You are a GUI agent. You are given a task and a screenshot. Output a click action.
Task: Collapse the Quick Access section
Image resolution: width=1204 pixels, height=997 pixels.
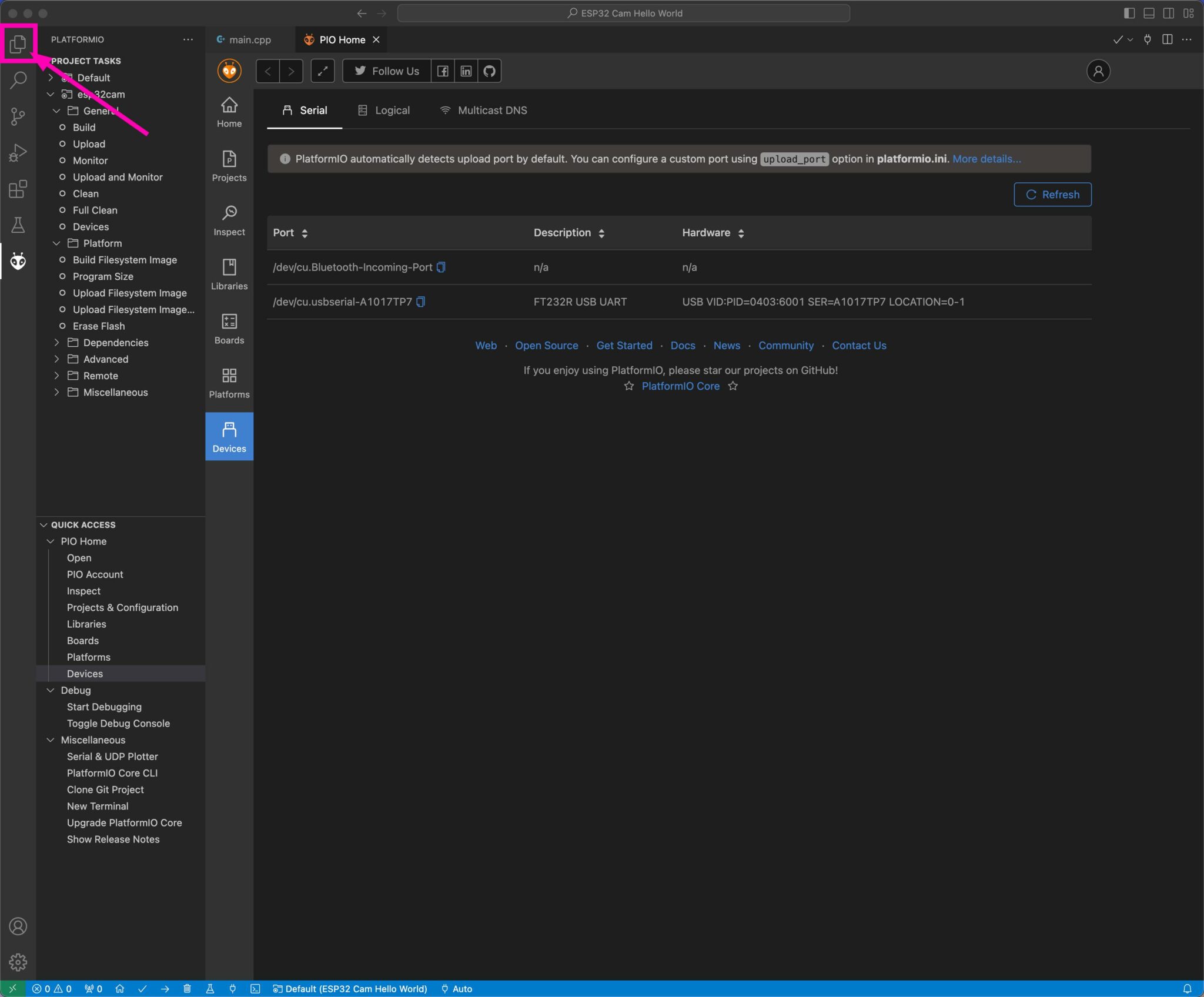(x=83, y=524)
